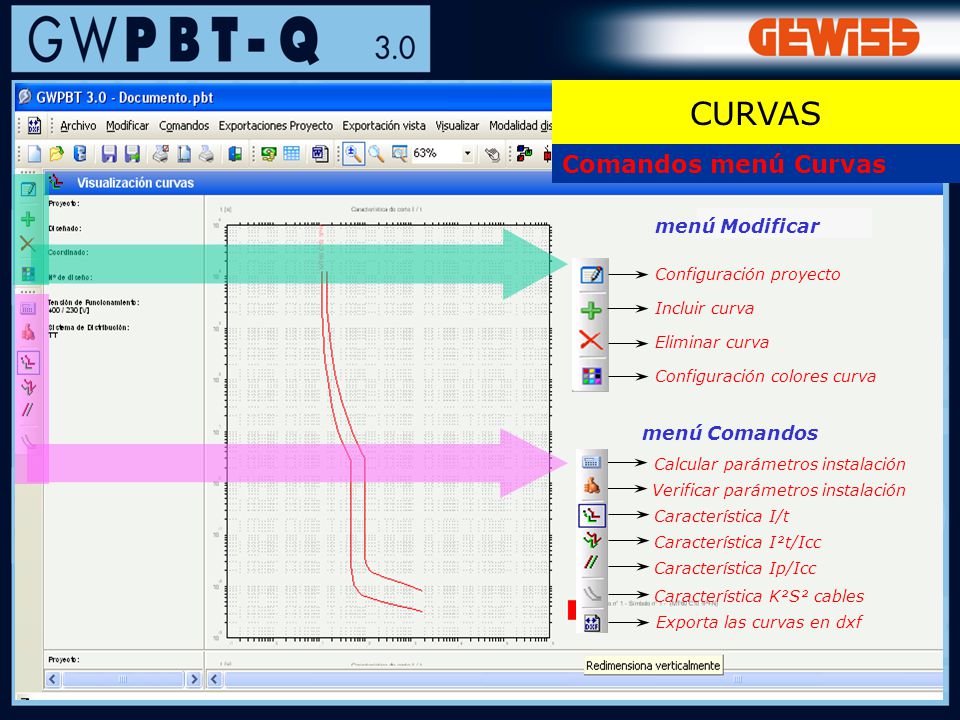
Task: Click the 'Exporta las curvas en dxf' legend text
Action: click(x=759, y=622)
